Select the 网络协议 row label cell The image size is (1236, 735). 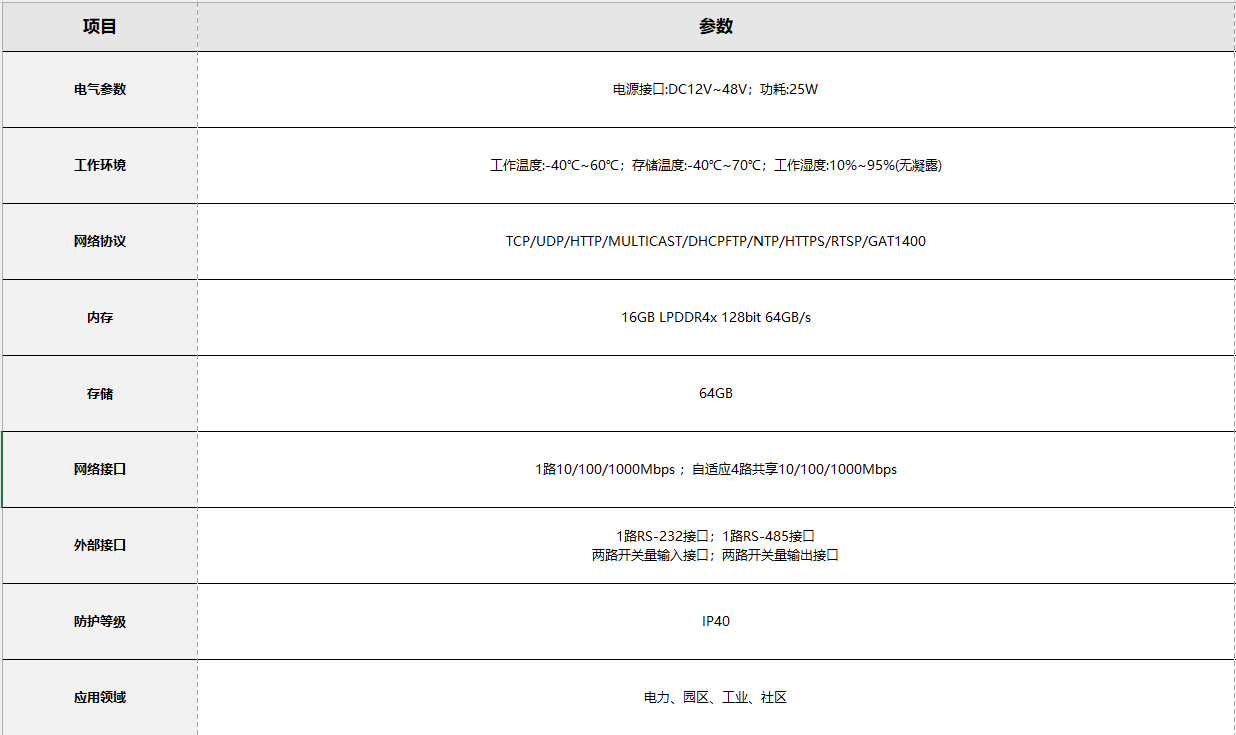point(100,241)
